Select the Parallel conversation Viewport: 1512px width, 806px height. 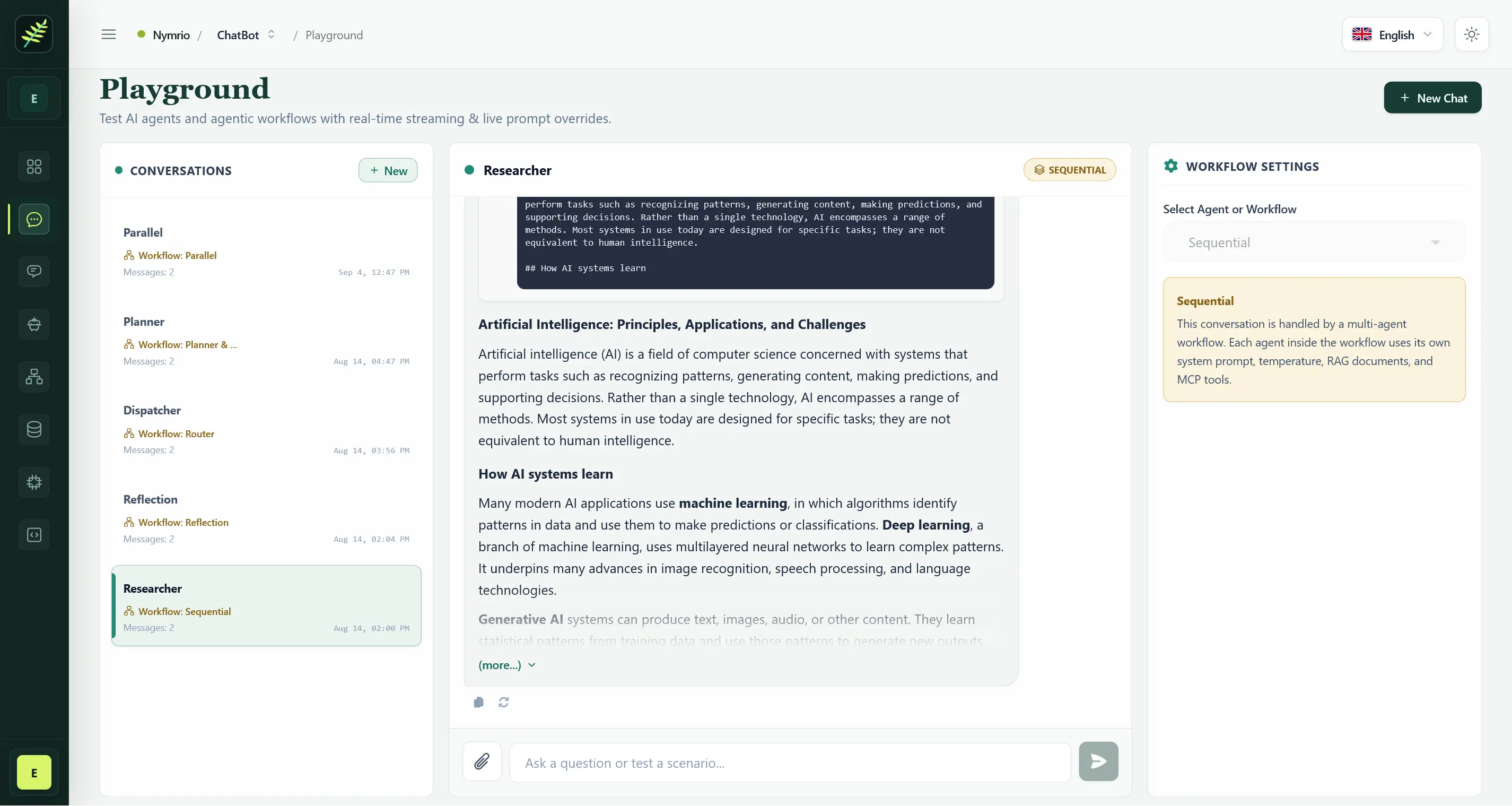coord(266,252)
